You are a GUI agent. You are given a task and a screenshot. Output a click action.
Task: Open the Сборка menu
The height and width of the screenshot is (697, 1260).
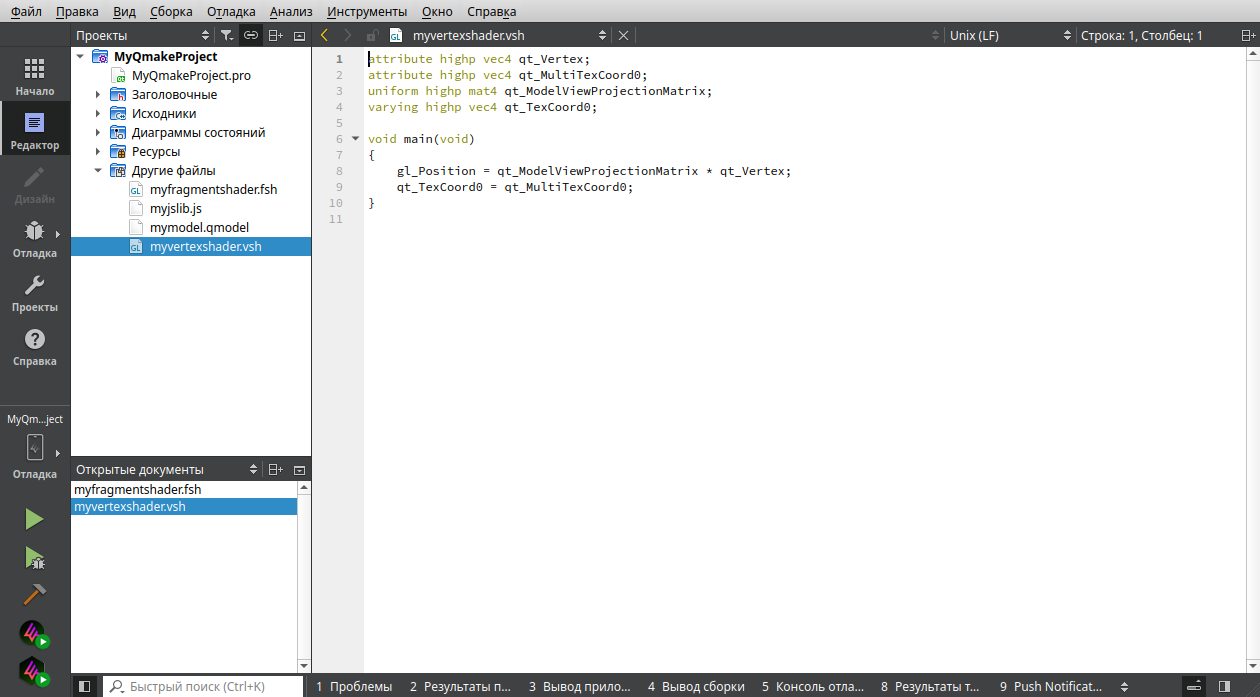[x=171, y=11]
